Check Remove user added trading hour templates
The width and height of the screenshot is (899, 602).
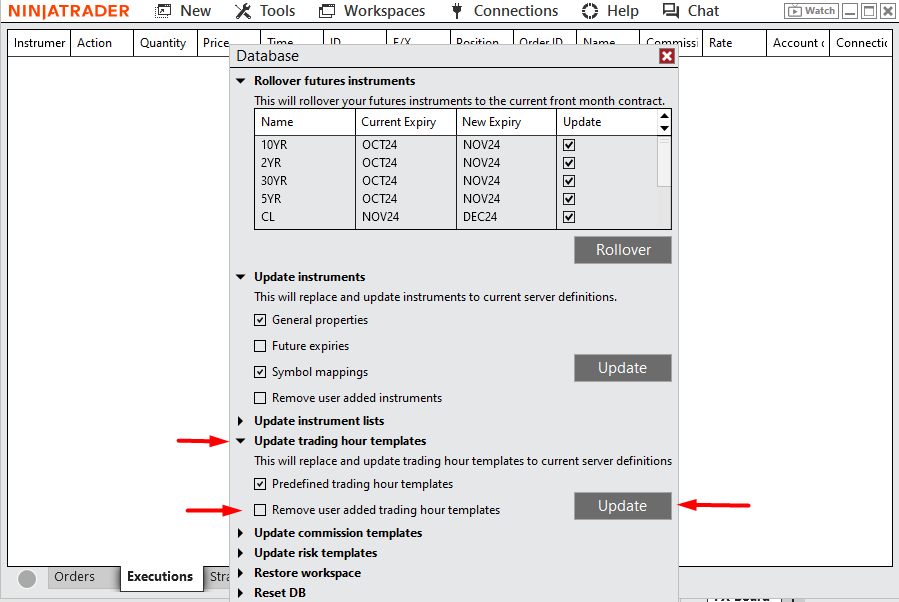click(x=261, y=510)
